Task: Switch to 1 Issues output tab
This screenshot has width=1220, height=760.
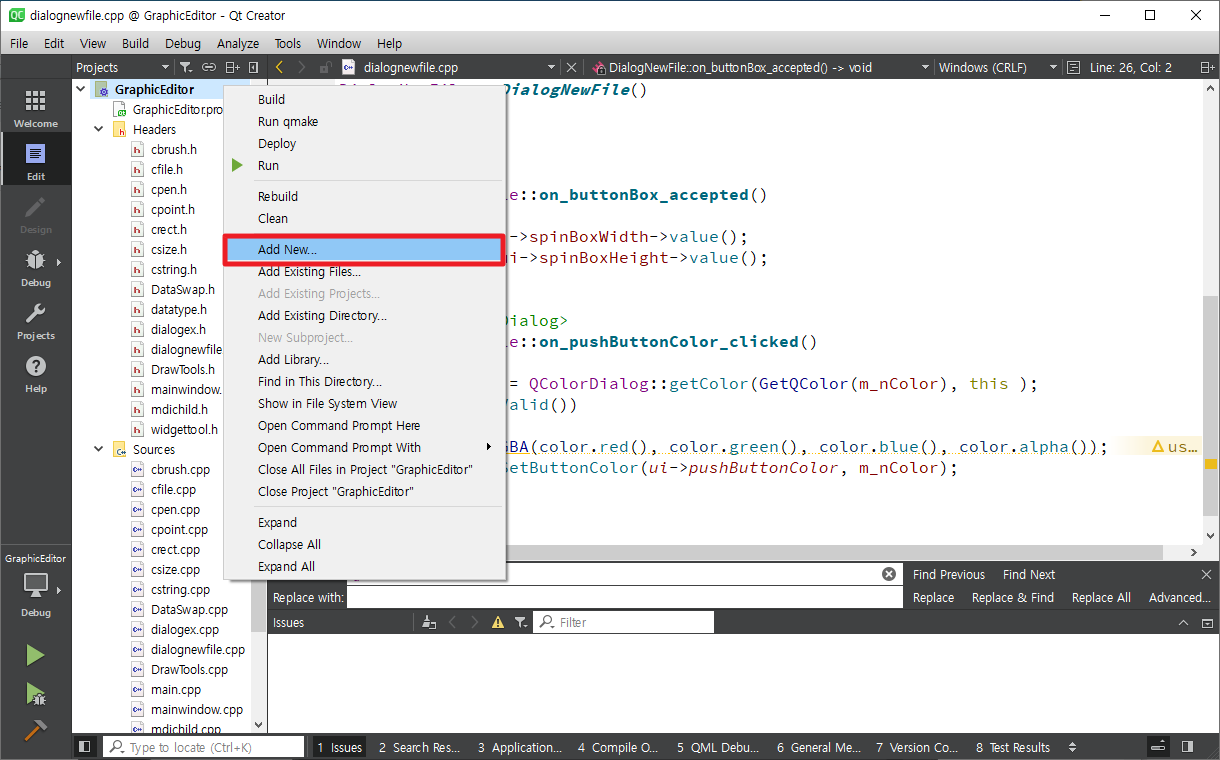Action: click(339, 747)
